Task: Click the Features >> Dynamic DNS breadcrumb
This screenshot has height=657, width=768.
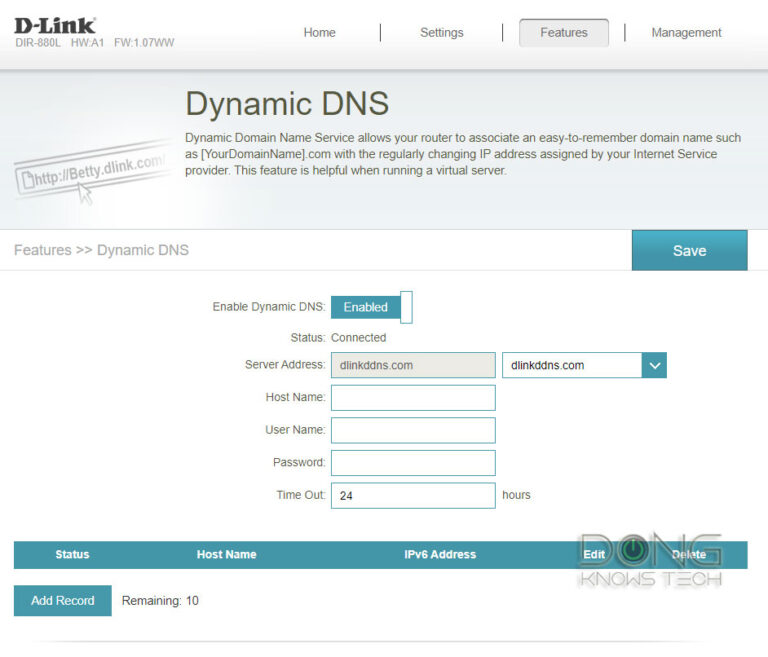Action: [101, 250]
